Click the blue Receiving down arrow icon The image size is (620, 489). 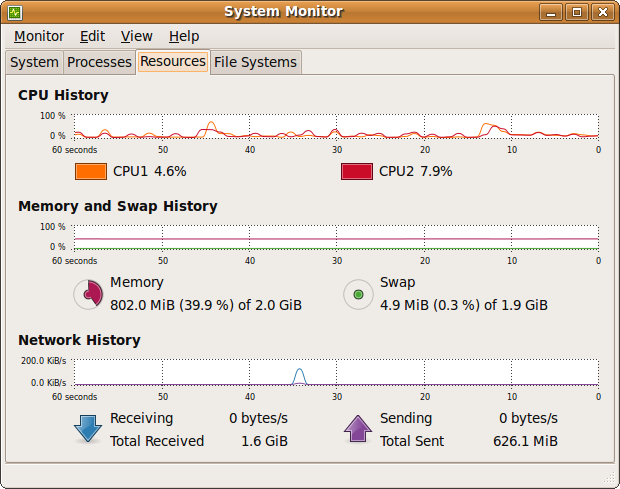point(88,428)
